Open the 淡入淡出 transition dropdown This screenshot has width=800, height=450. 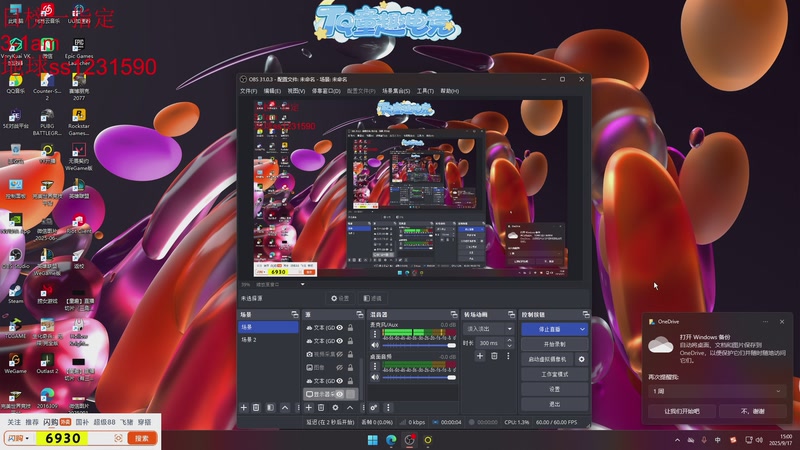pyautogui.click(x=488, y=329)
